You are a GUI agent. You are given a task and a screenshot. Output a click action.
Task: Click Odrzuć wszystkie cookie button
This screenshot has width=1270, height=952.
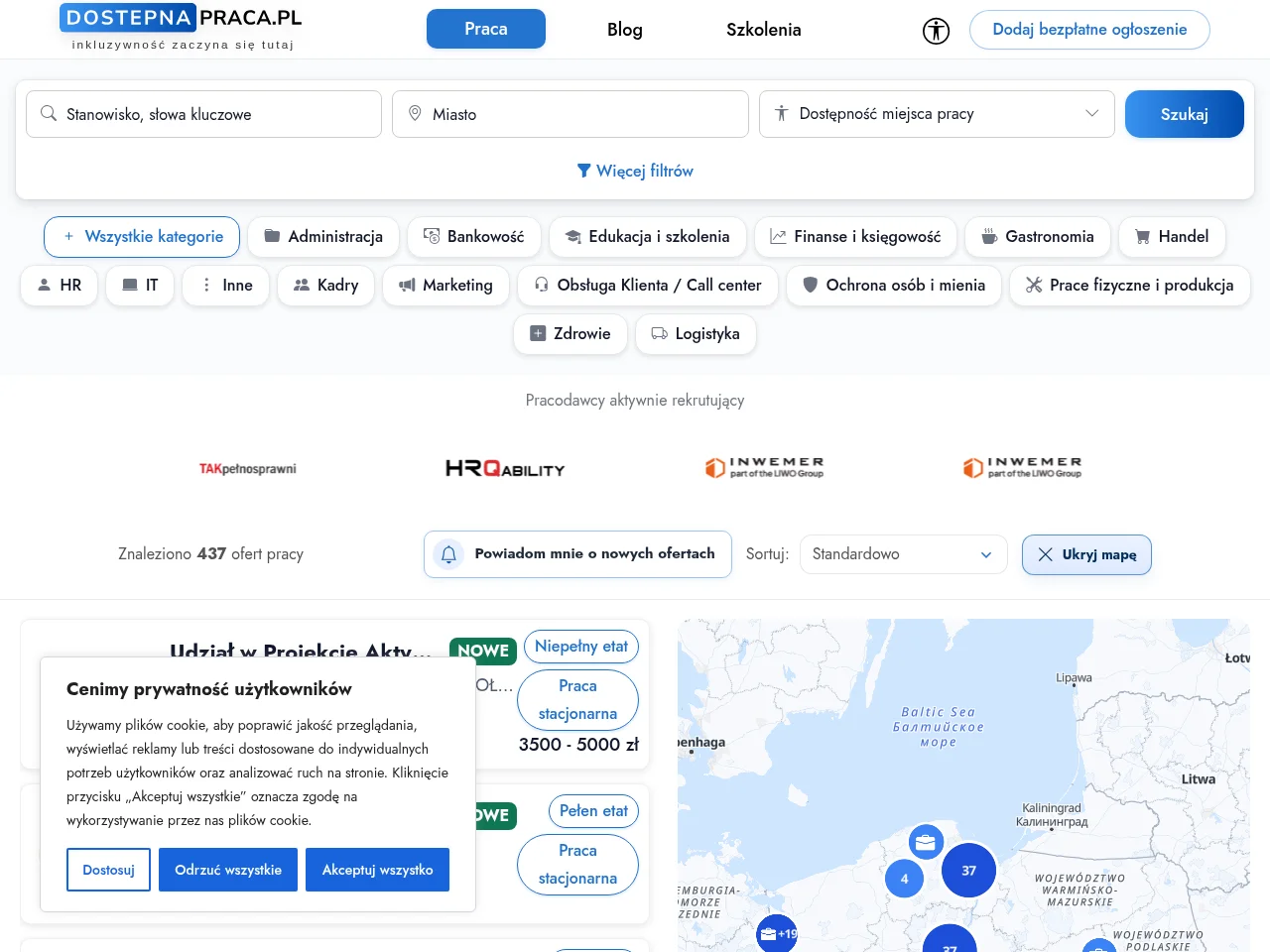(228, 870)
